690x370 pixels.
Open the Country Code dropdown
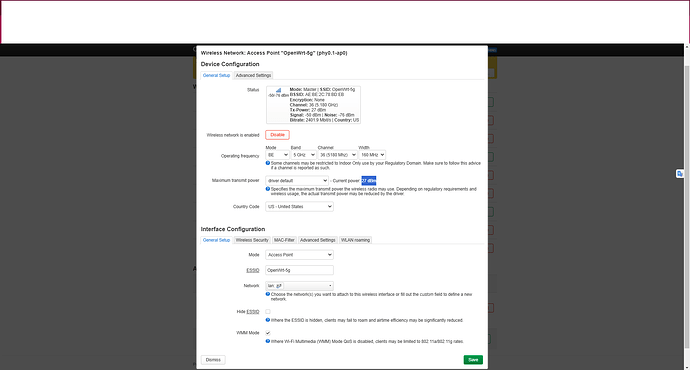[299, 206]
